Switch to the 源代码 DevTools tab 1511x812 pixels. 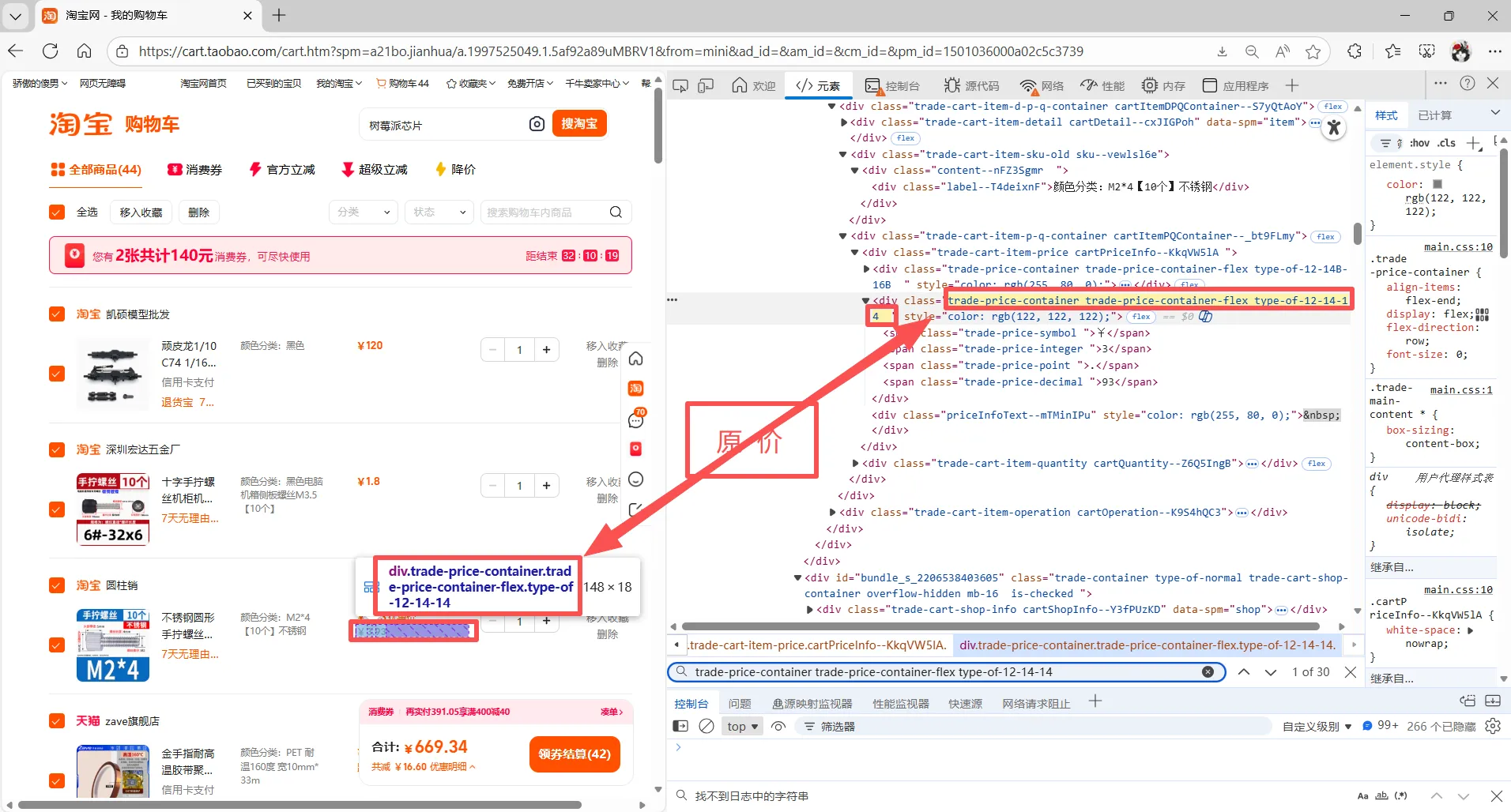point(971,85)
